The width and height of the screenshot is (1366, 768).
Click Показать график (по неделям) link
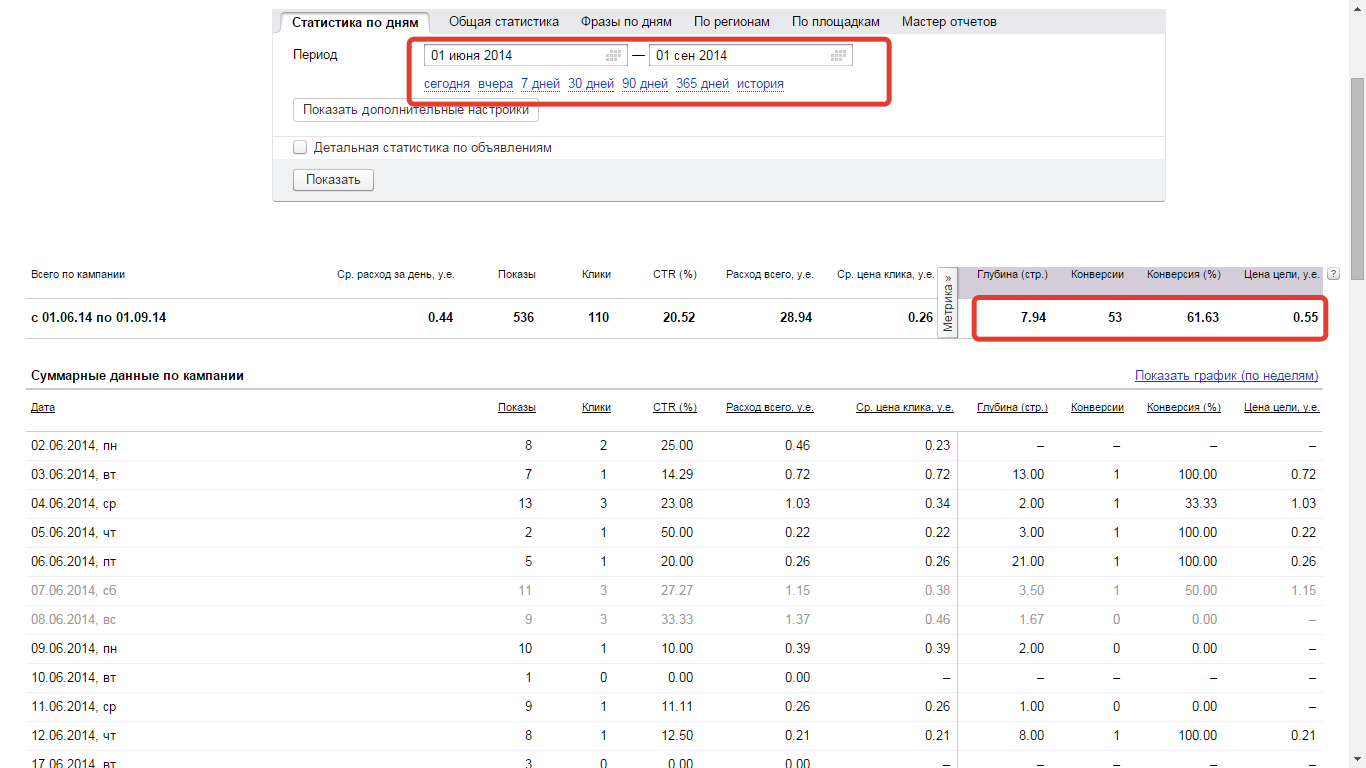[1227, 376]
